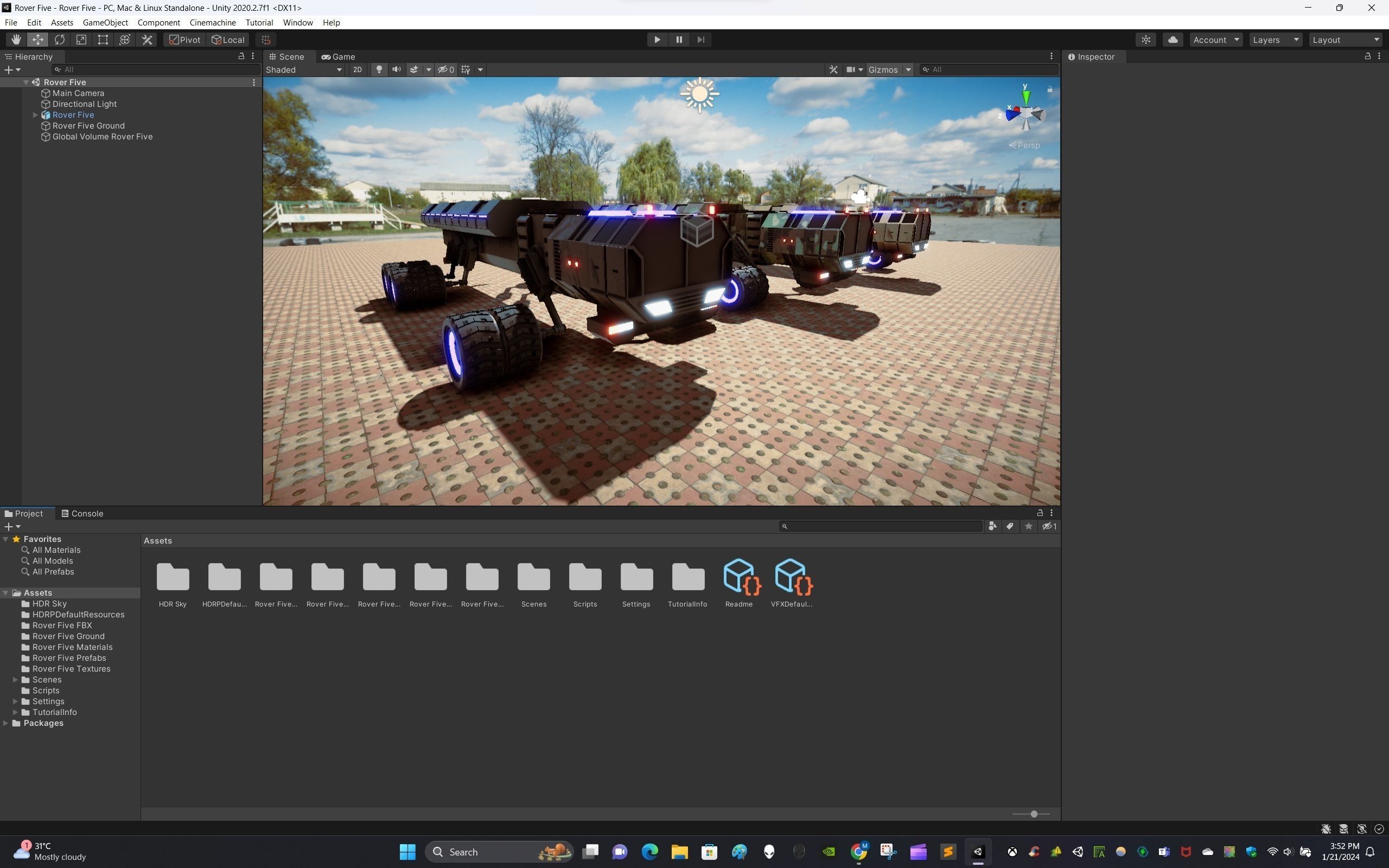Screen dimensions: 1389x868
Task: Toggle scene lighting bulb button
Action: pyautogui.click(x=379, y=69)
